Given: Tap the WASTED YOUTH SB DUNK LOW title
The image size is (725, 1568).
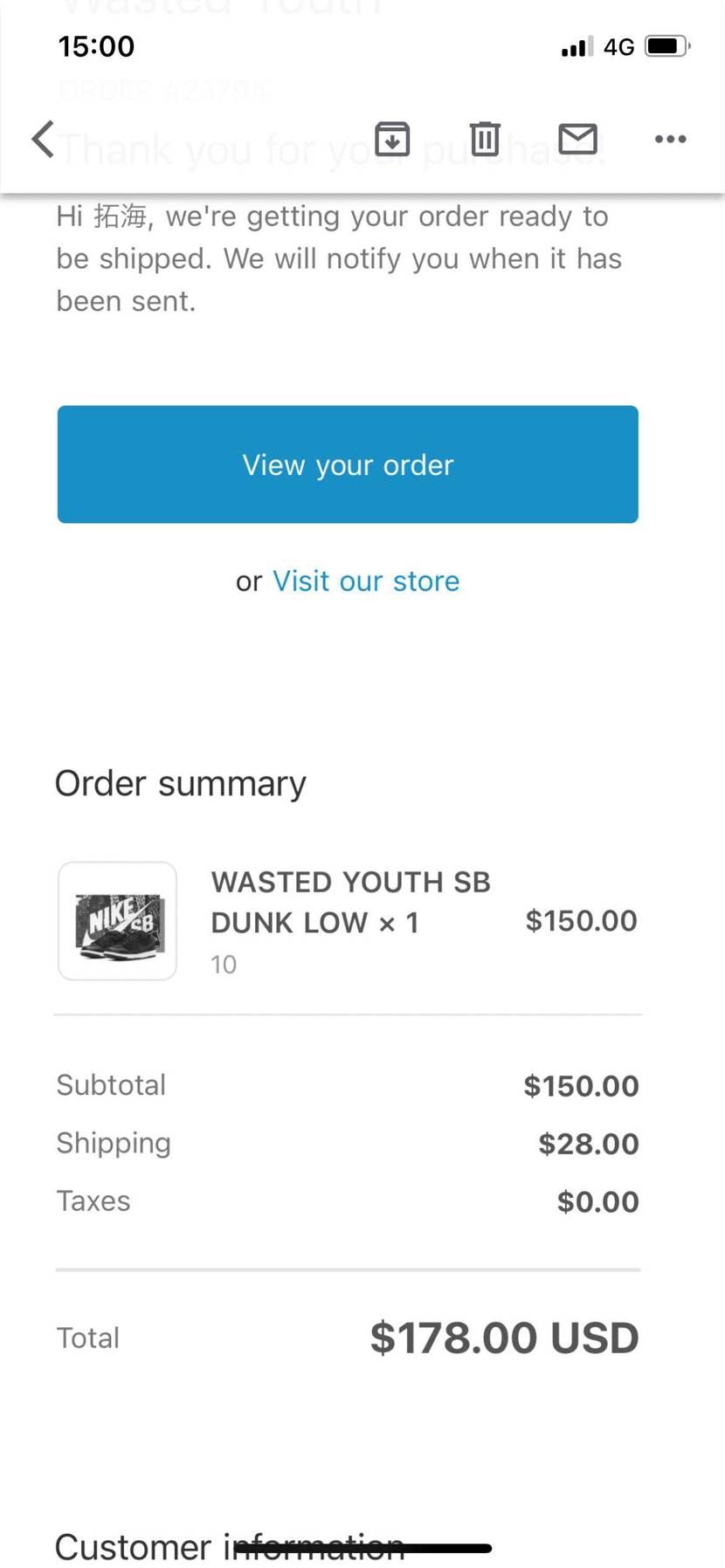Looking at the screenshot, I should pyautogui.click(x=350, y=902).
